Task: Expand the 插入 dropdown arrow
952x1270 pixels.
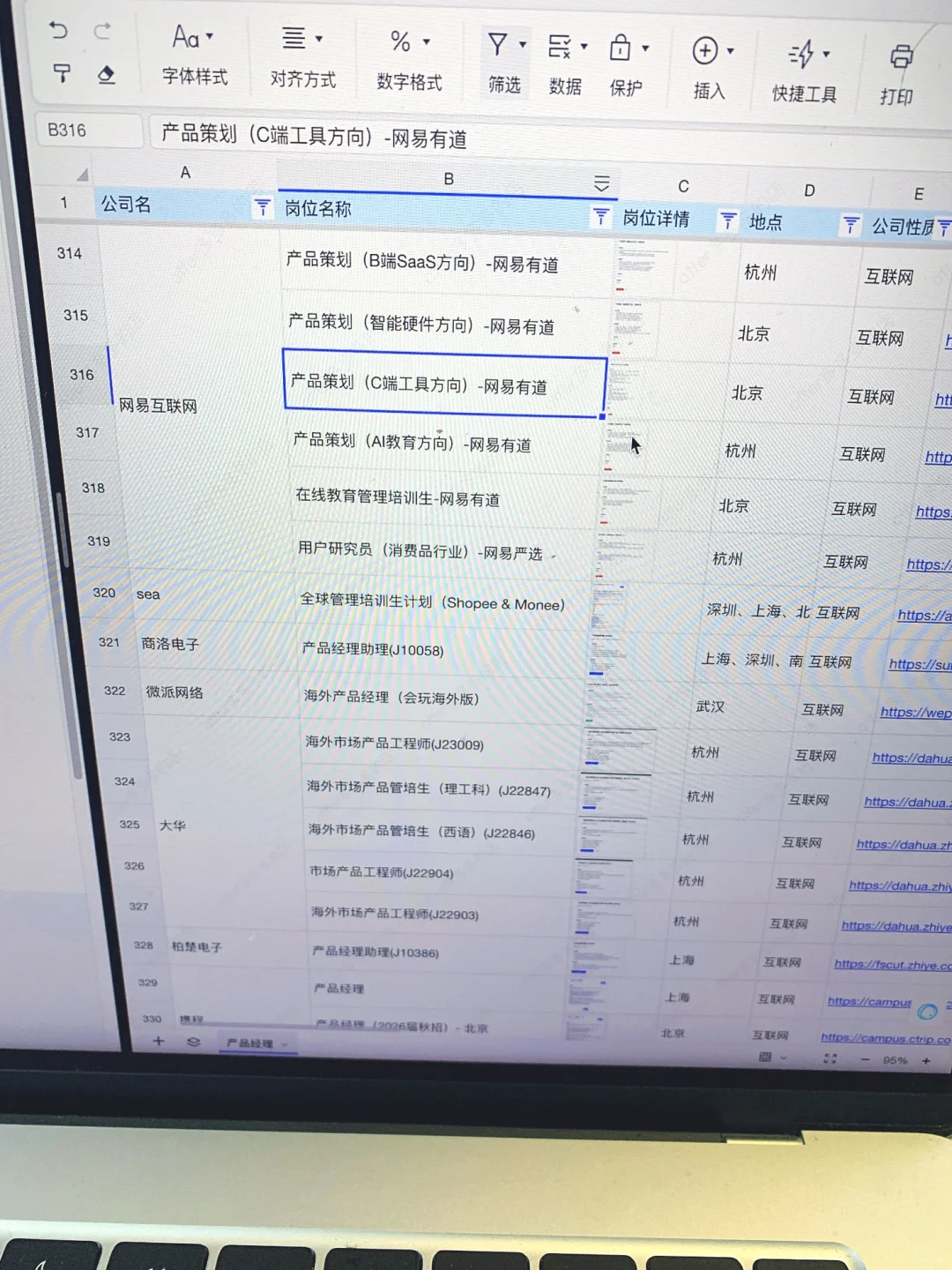Action: (731, 51)
